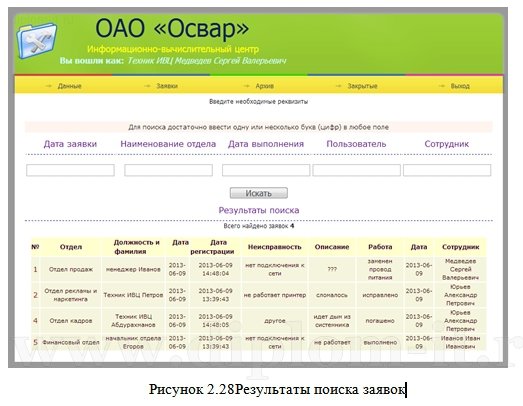Open the Данные menu item

point(69,86)
